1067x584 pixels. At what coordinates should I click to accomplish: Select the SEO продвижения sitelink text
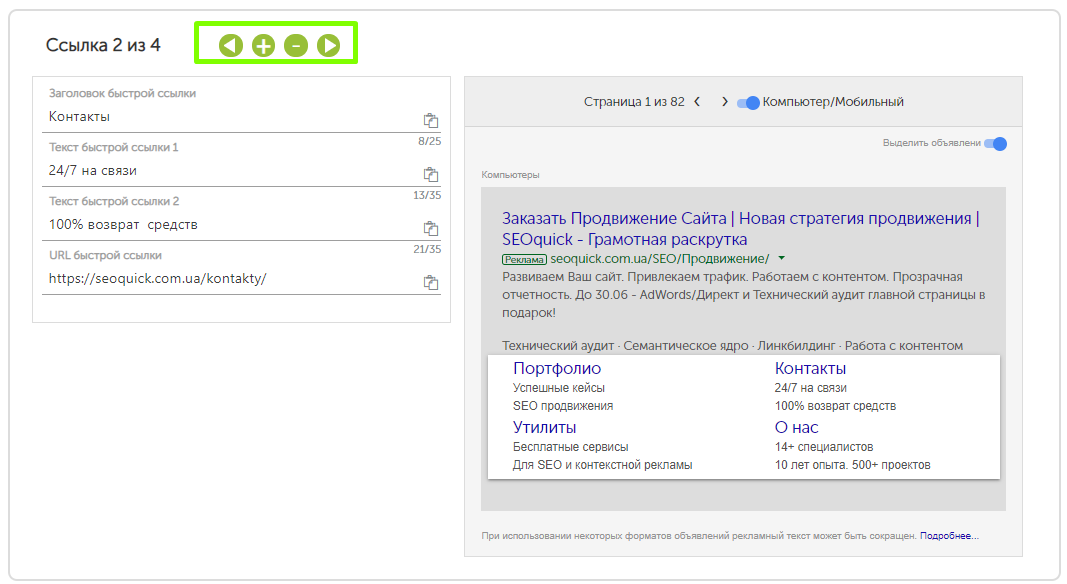point(563,406)
